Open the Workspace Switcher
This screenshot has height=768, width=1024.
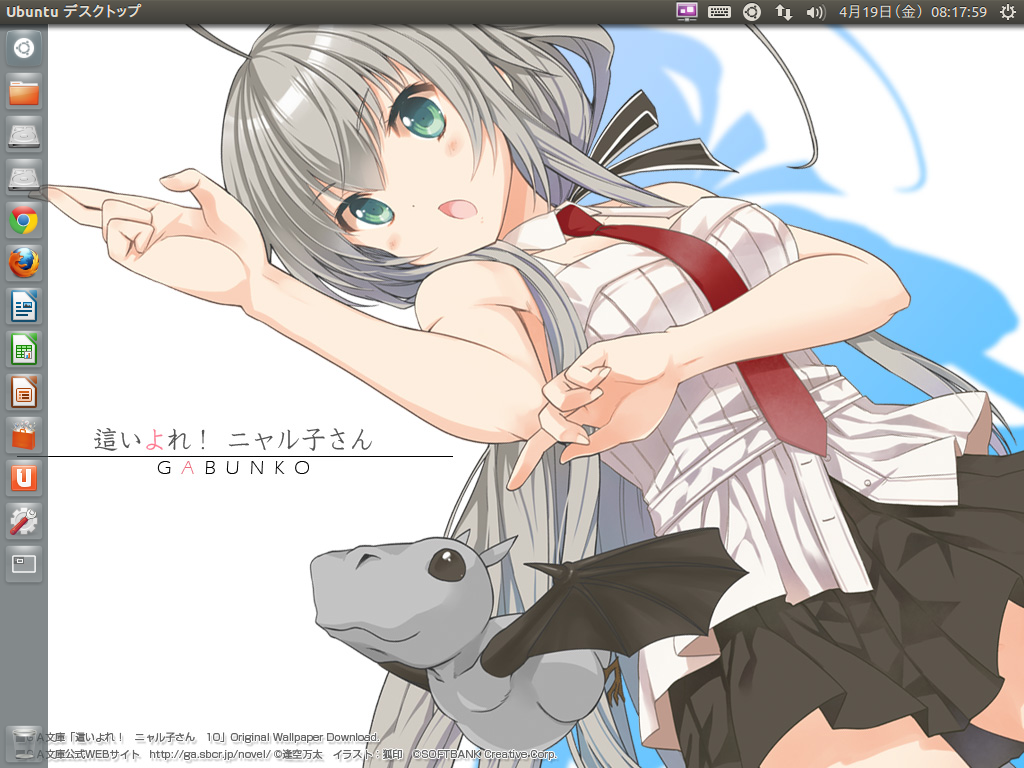[24, 564]
